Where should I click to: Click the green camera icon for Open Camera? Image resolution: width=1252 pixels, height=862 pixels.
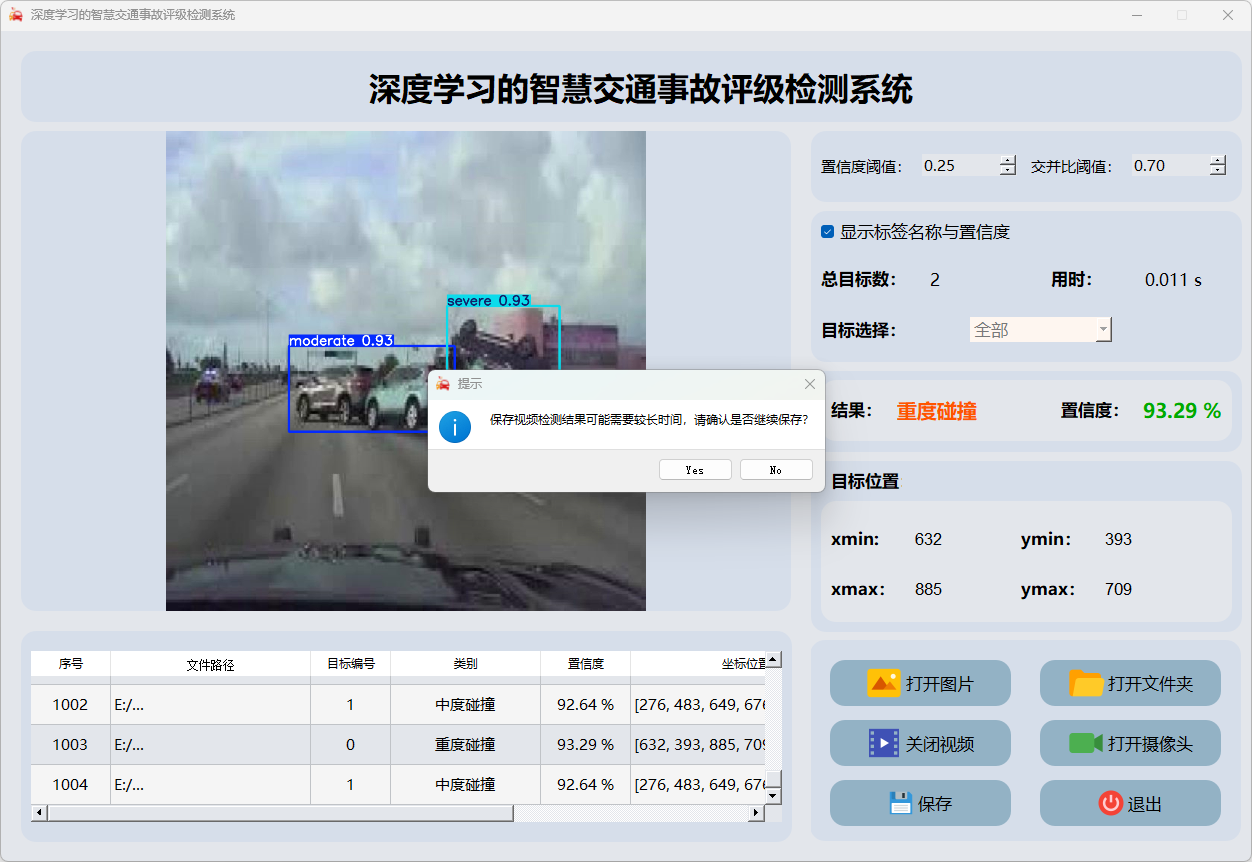(x=1085, y=743)
